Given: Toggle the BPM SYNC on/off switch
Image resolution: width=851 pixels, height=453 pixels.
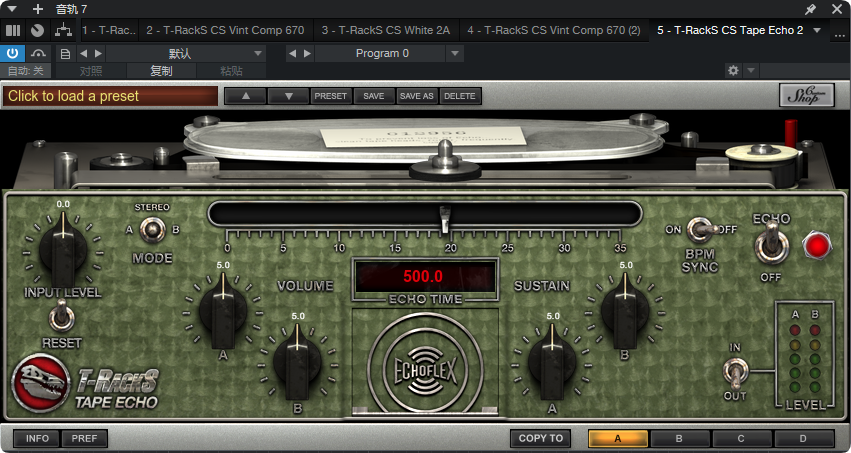Looking at the screenshot, I should 701,229.
